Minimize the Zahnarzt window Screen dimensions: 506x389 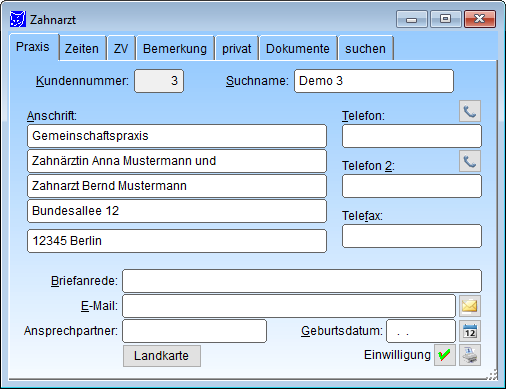pos(412,19)
